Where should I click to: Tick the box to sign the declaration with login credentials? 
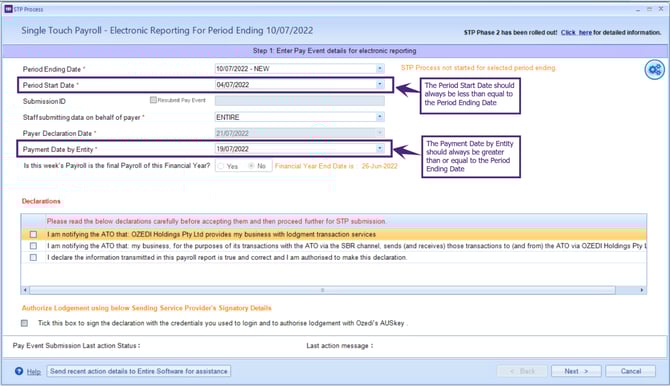24,323
